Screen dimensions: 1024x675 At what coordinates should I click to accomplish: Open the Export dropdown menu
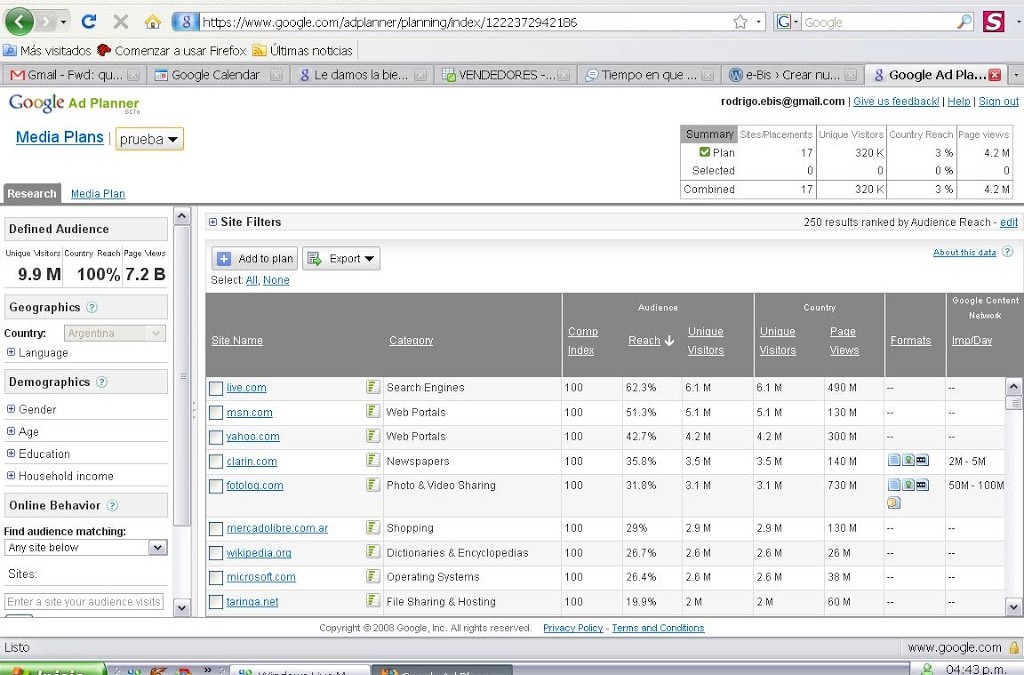click(341, 258)
